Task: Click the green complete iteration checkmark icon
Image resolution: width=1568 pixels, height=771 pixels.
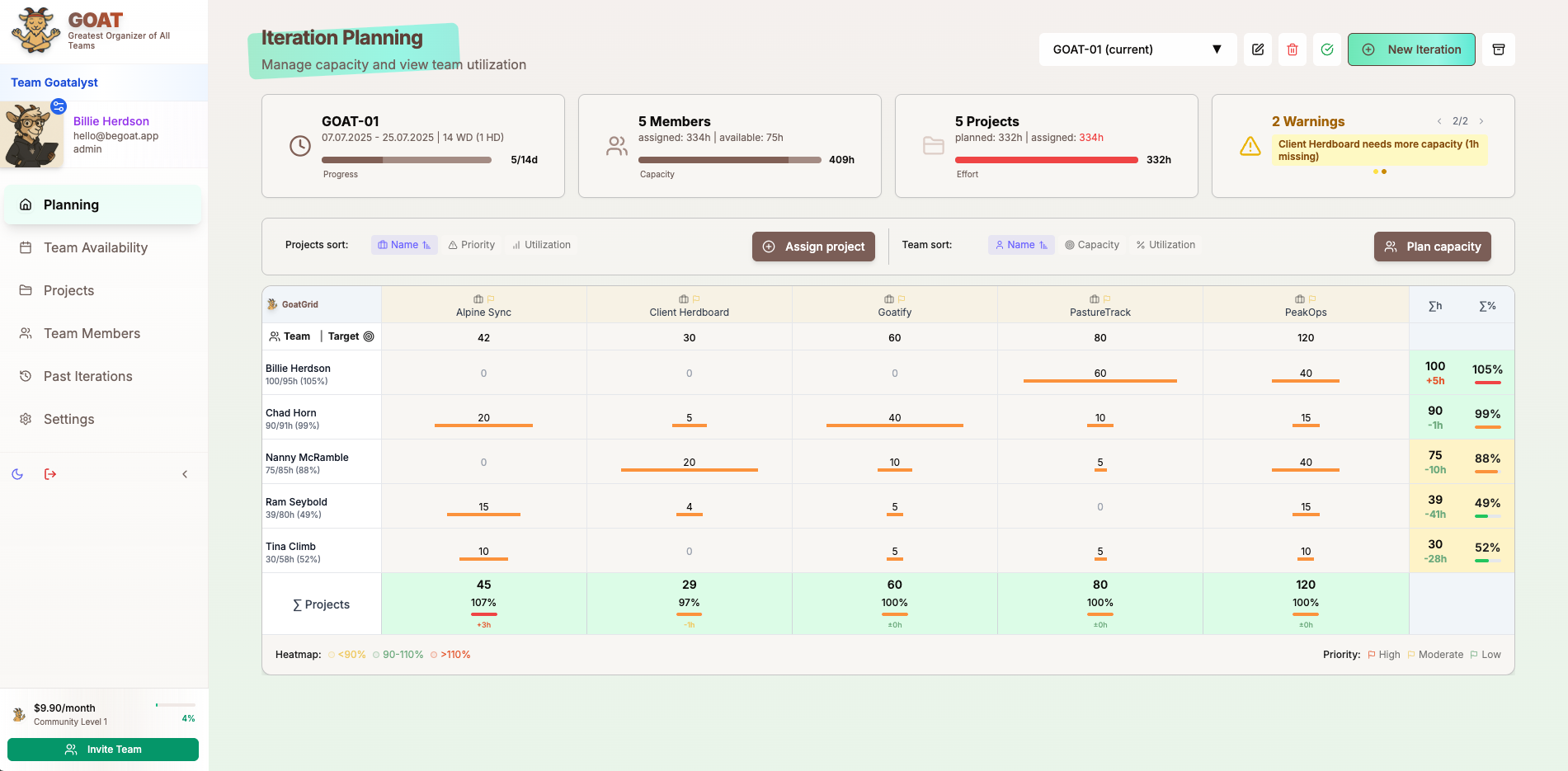Action: click(x=1326, y=49)
